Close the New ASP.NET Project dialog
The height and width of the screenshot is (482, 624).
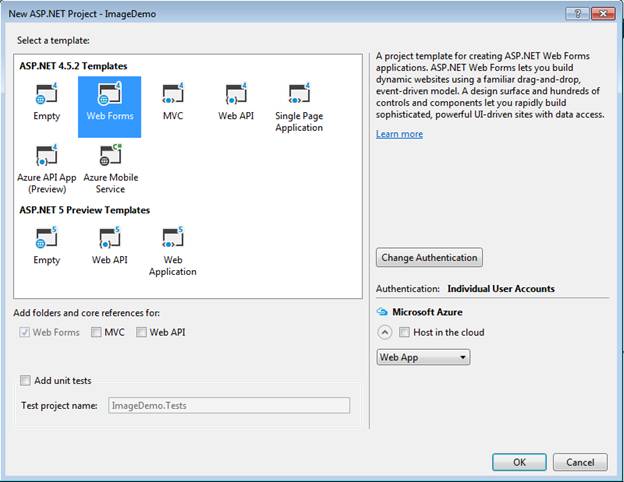coord(604,14)
